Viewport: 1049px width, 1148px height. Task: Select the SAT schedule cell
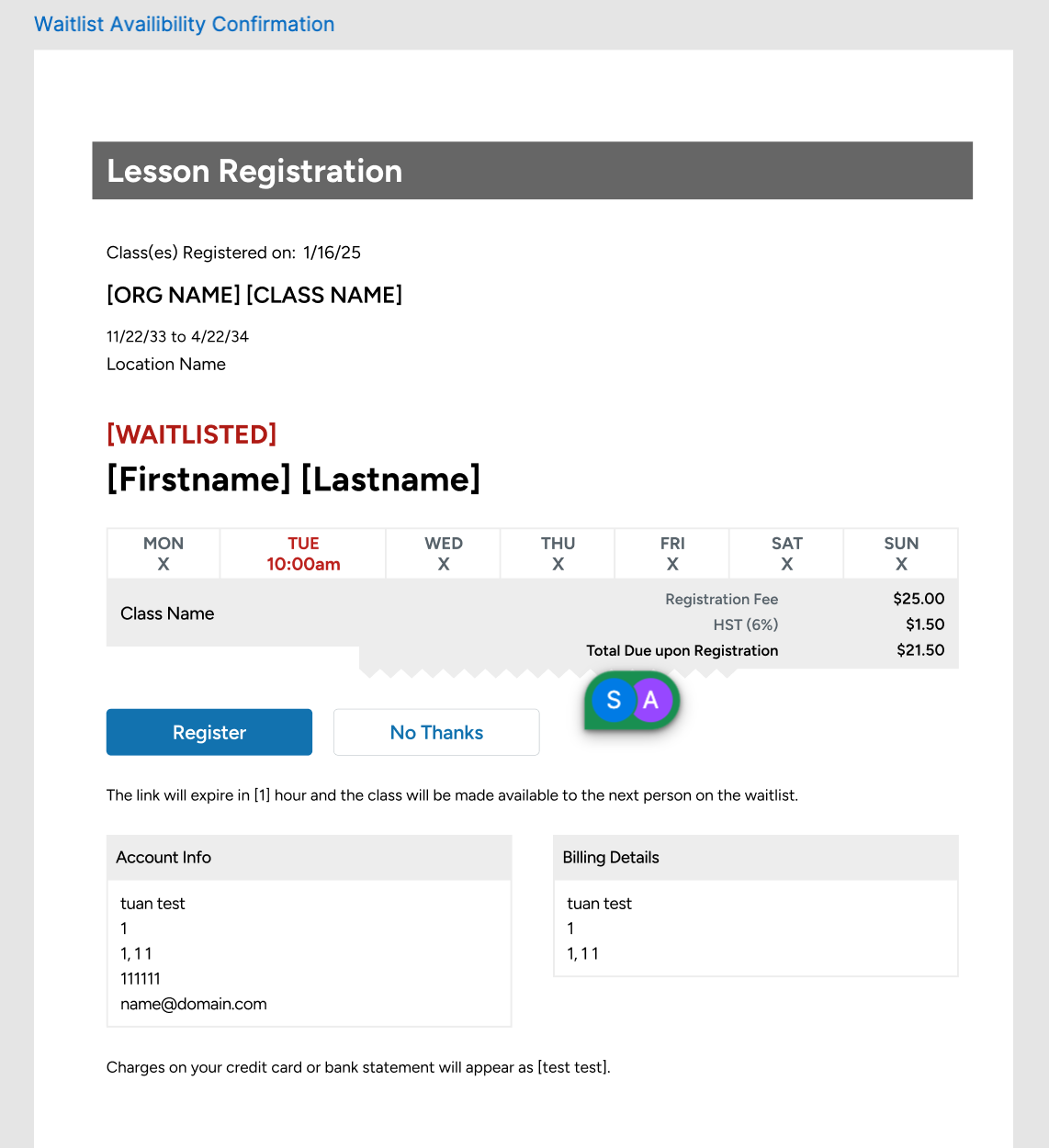point(786,554)
